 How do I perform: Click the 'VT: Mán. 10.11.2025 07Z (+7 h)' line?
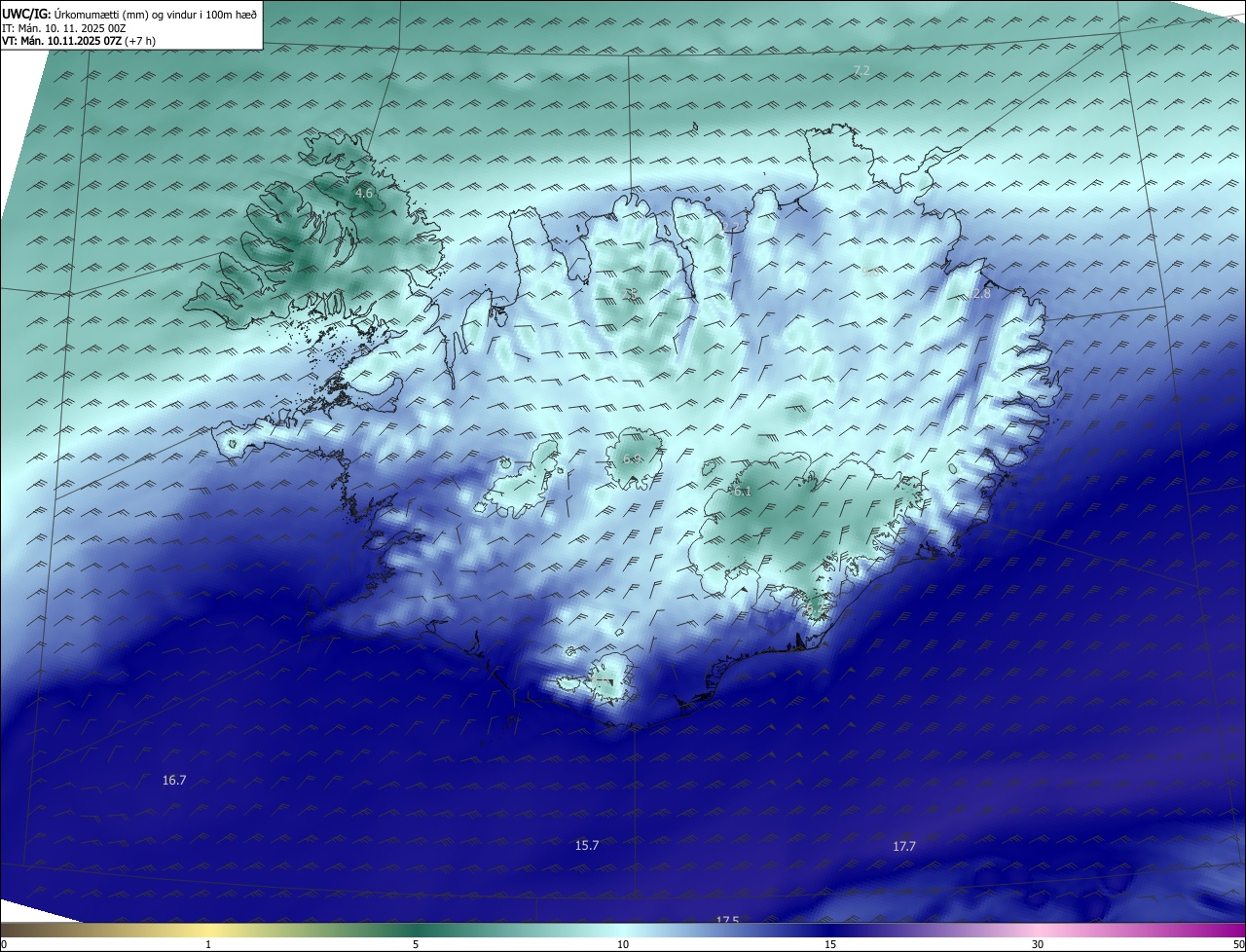tap(79, 41)
